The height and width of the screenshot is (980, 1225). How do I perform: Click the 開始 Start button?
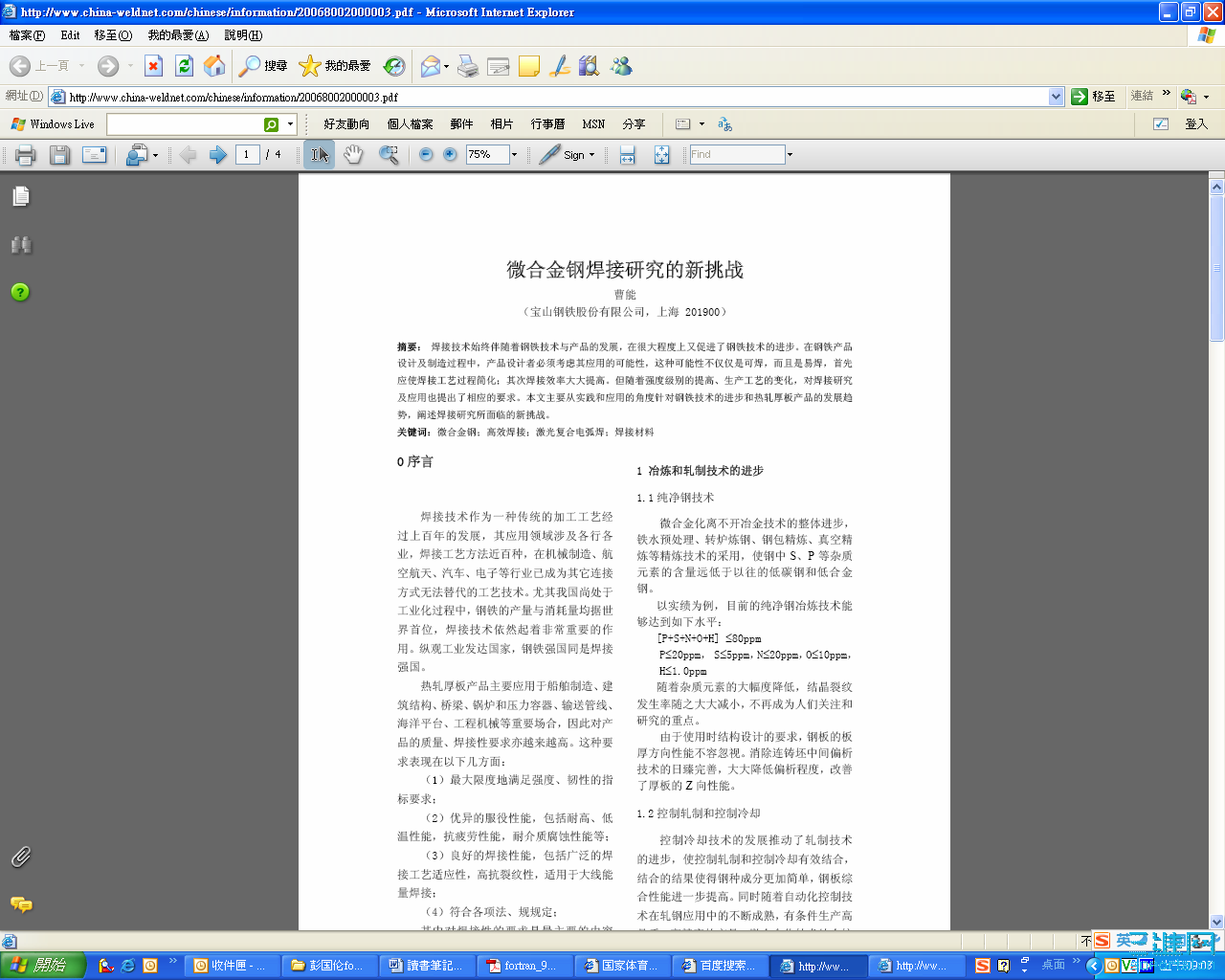coord(44,966)
